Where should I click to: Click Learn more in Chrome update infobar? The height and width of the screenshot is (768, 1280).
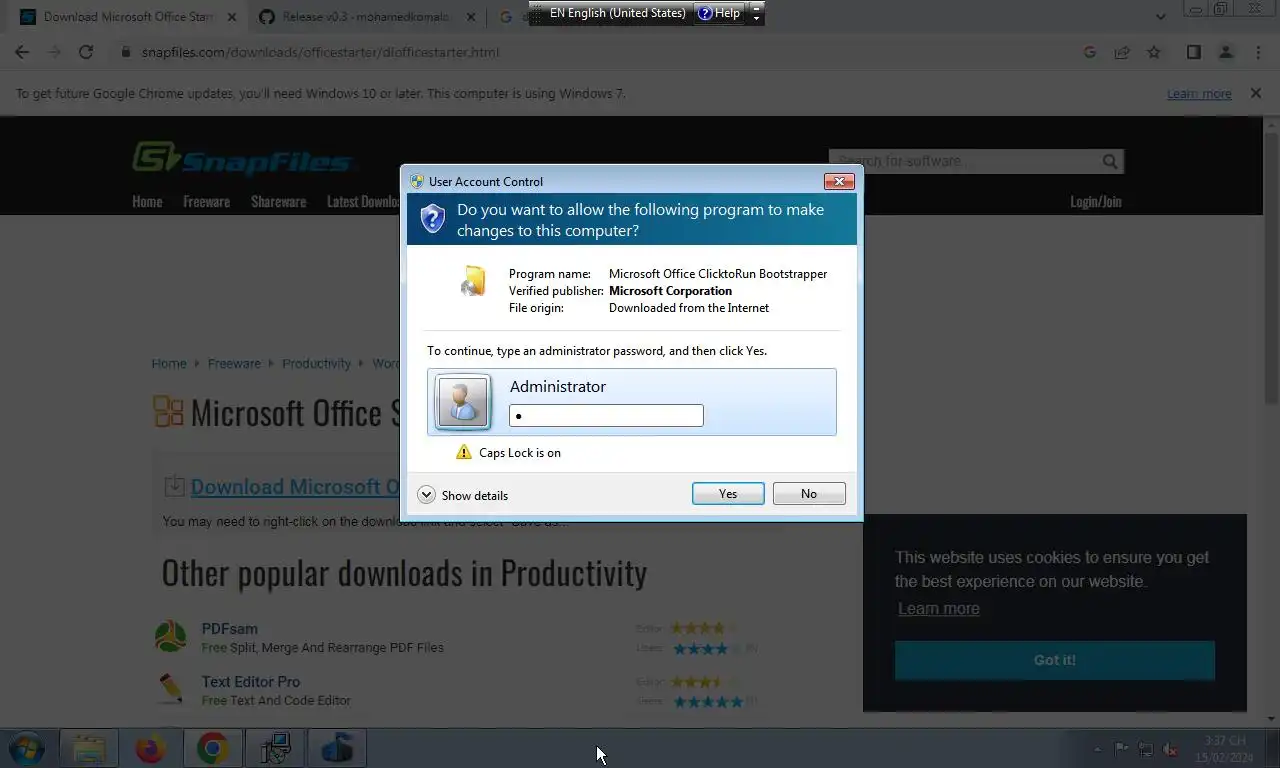1199,94
